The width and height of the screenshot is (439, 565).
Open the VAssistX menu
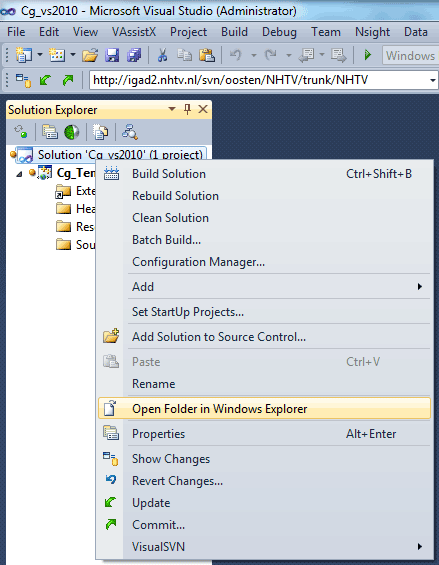pos(134,32)
